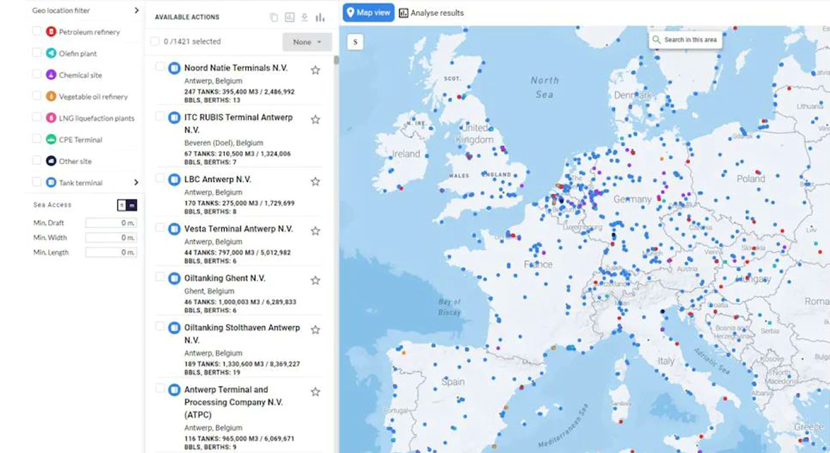Tick the CPE Terminal checkbox
Viewport: 830px width, 453px height.
[x=37, y=139]
